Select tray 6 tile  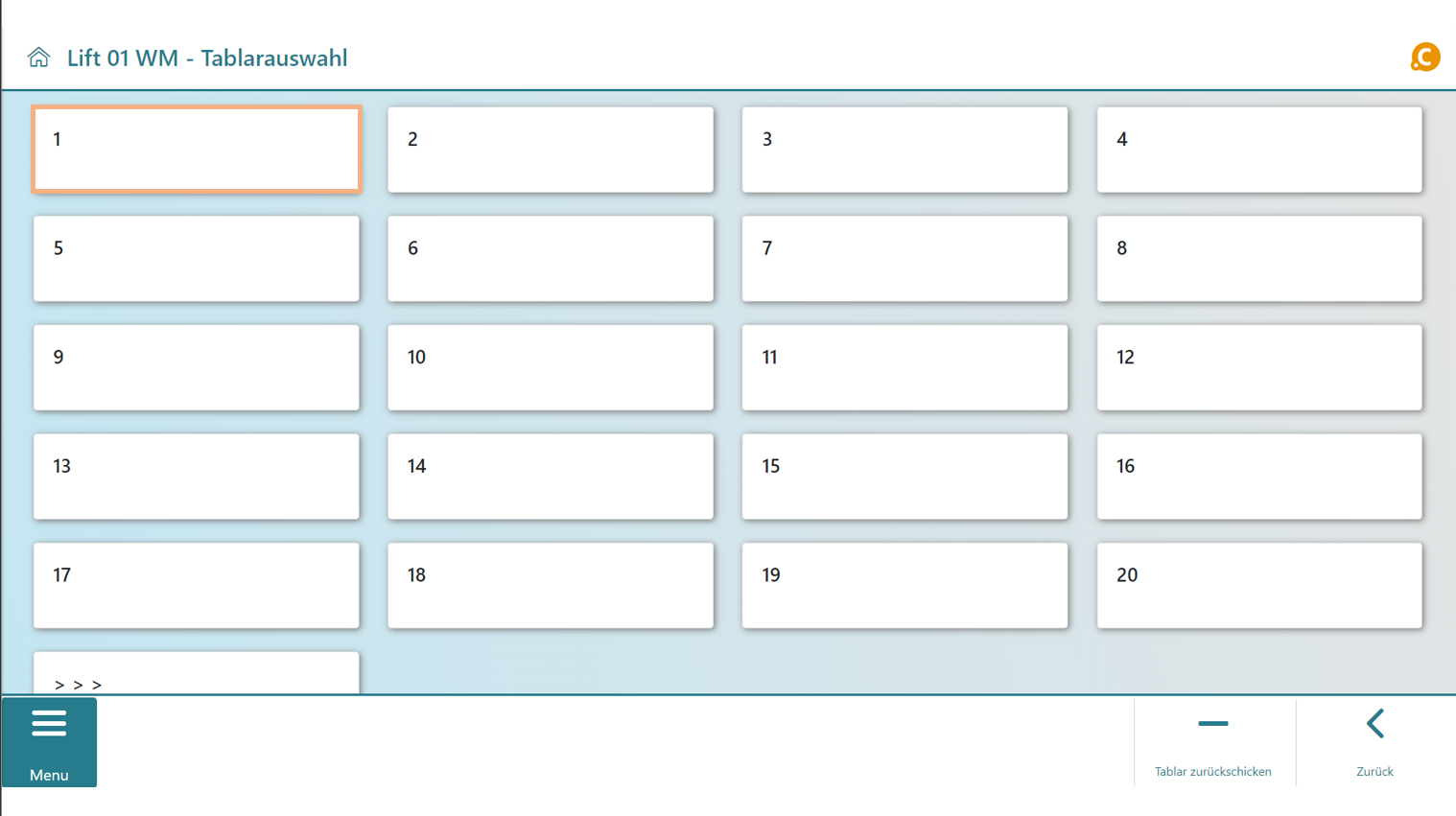(x=551, y=259)
